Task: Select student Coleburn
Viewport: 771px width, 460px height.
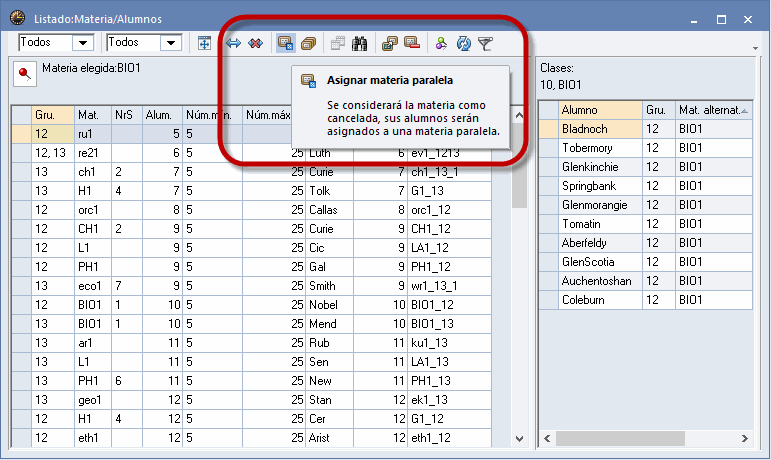Action: [600, 300]
